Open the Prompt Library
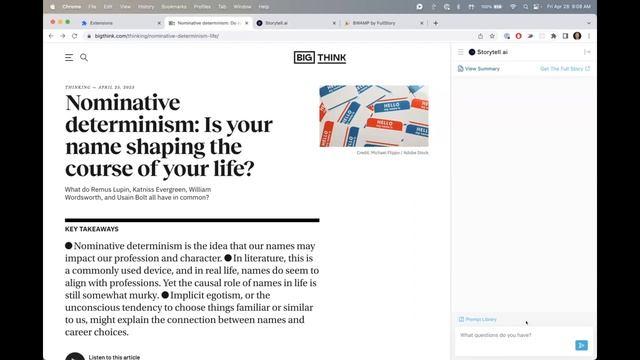640x360 pixels. (478, 319)
